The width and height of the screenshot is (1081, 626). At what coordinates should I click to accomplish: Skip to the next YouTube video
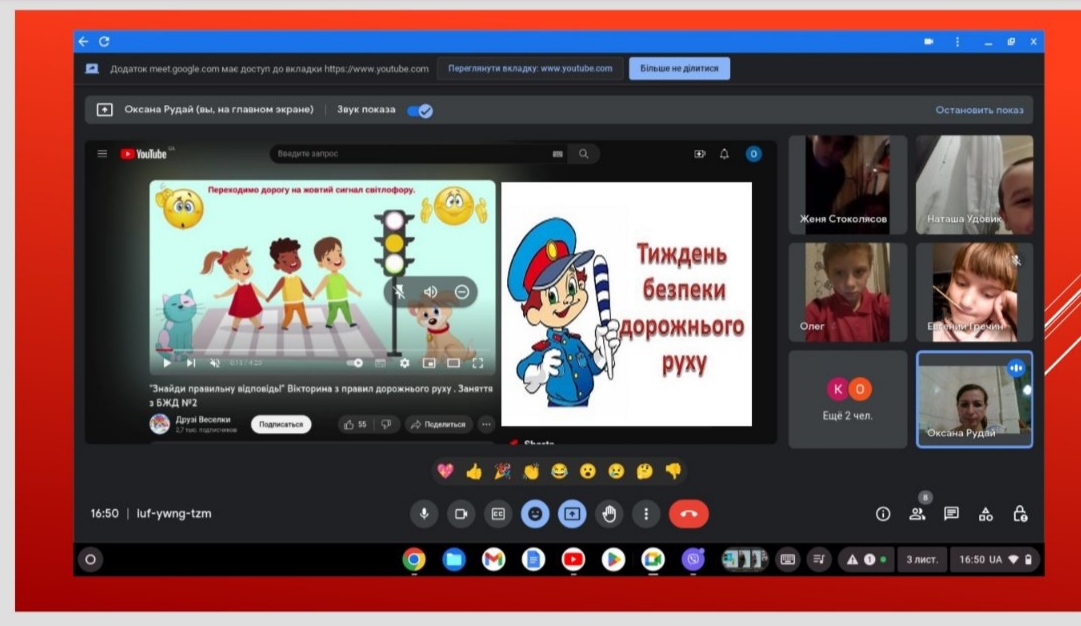191,363
